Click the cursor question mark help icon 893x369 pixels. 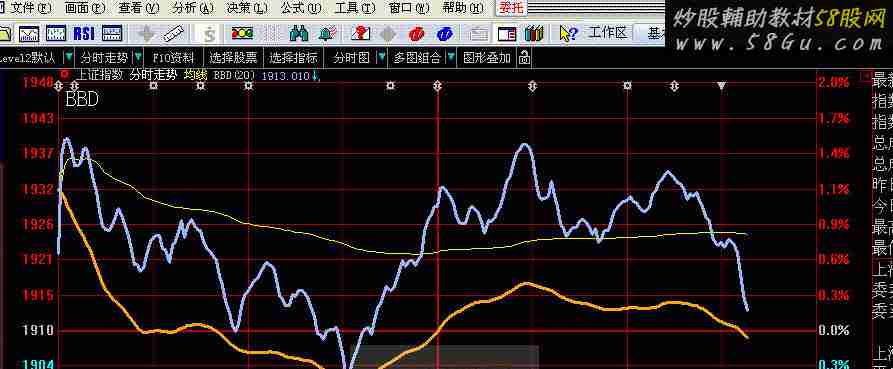[x=568, y=34]
